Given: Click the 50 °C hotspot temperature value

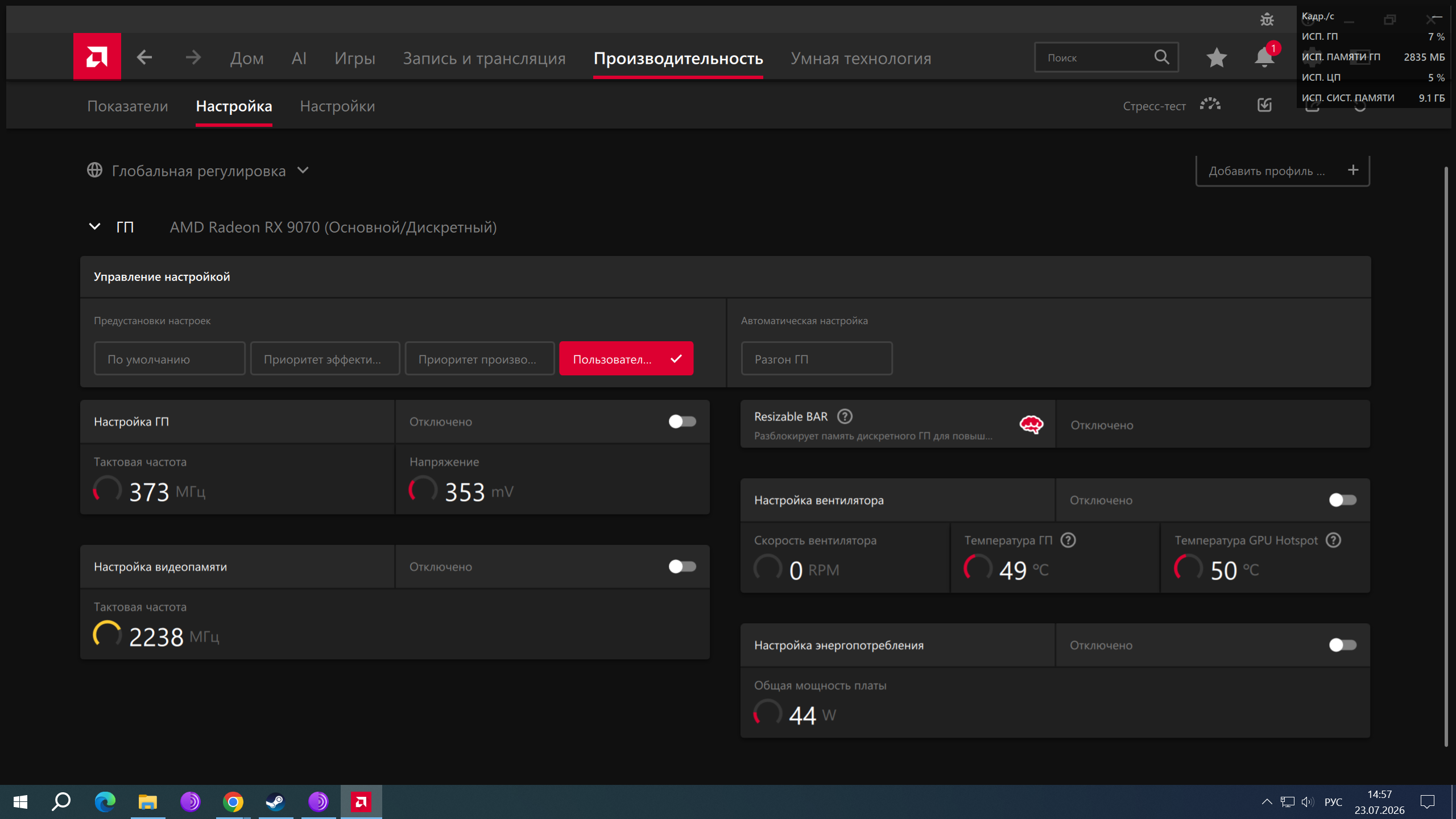Looking at the screenshot, I should point(1234,570).
